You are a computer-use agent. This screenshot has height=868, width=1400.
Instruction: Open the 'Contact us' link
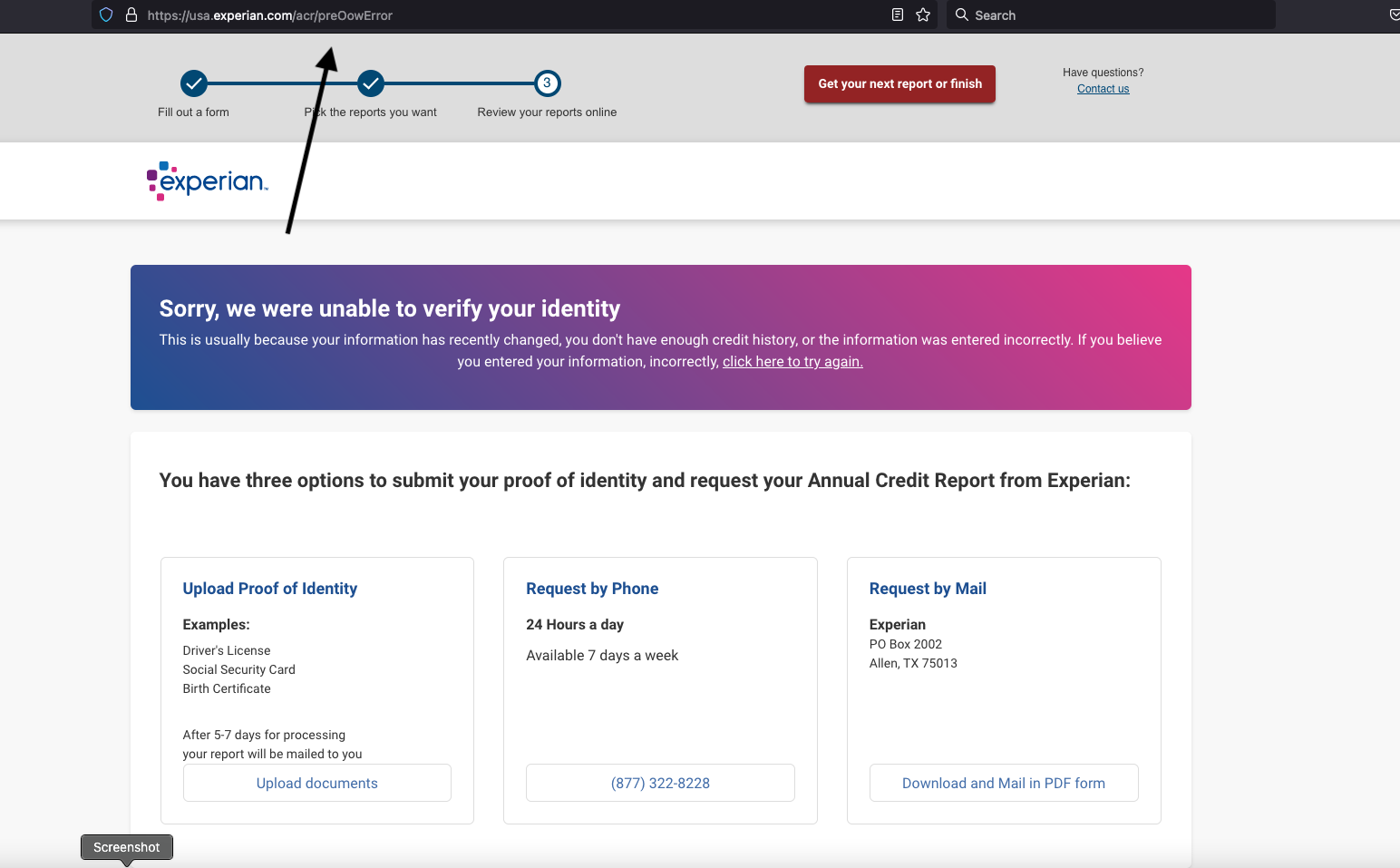coord(1103,89)
